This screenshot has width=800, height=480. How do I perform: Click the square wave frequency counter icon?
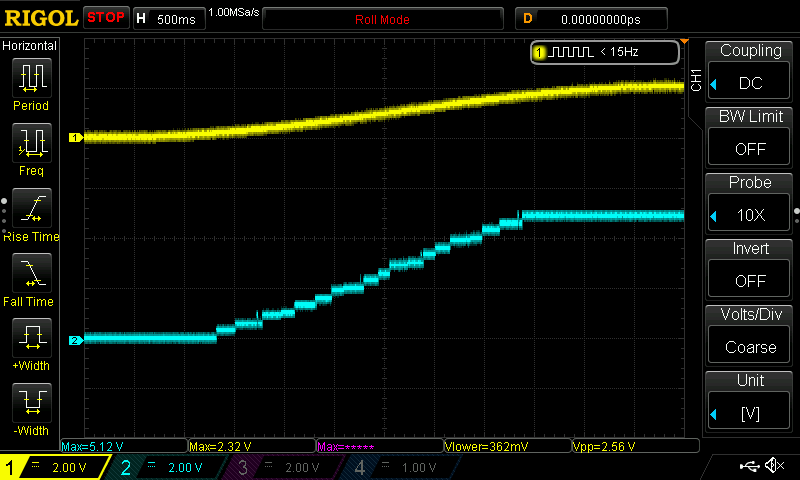[573, 52]
